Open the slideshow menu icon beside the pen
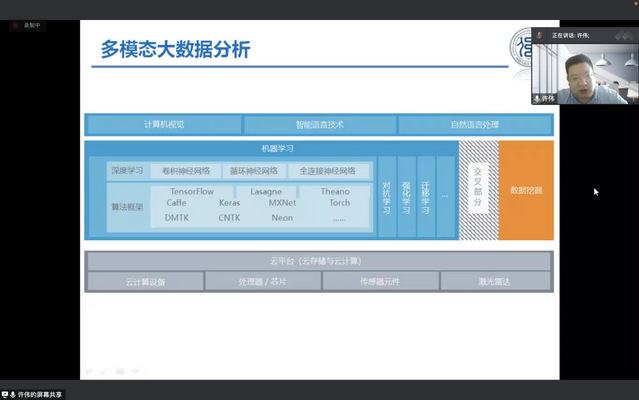639x400 pixels. point(119,371)
